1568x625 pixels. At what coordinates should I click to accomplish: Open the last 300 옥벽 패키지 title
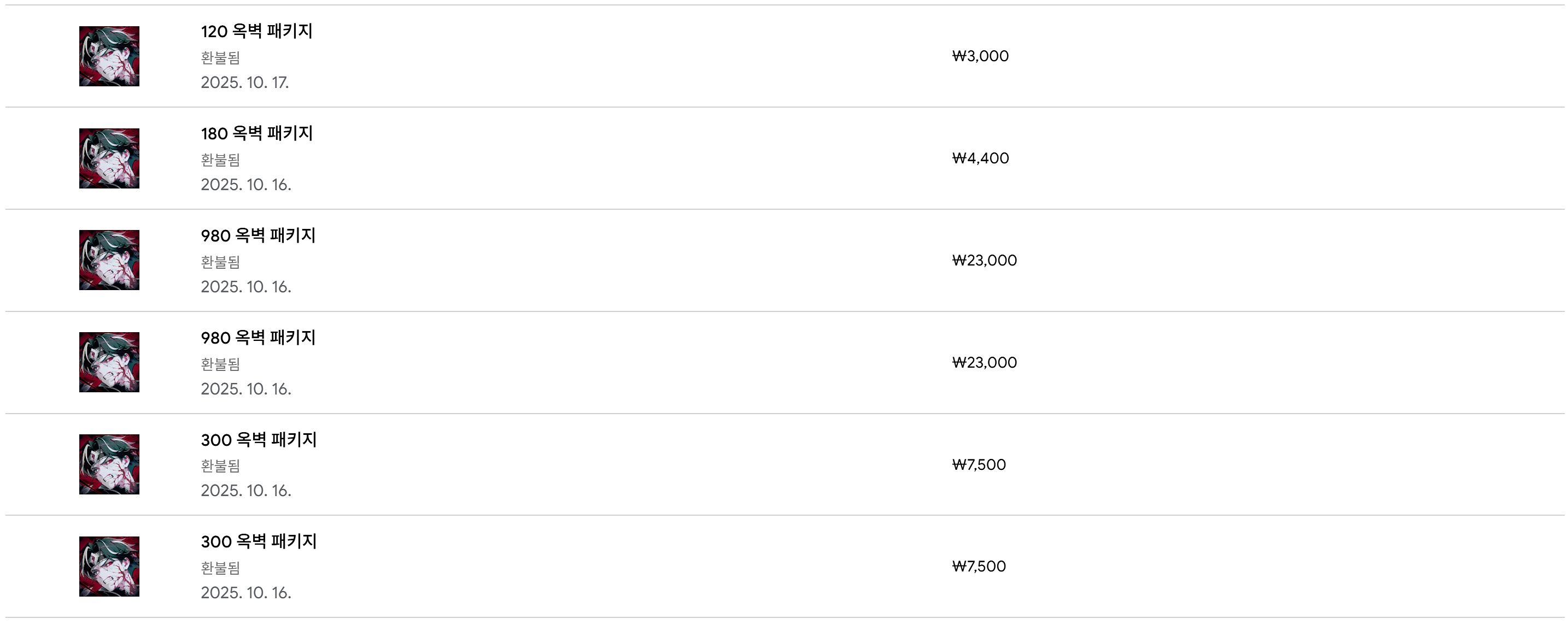[259, 541]
